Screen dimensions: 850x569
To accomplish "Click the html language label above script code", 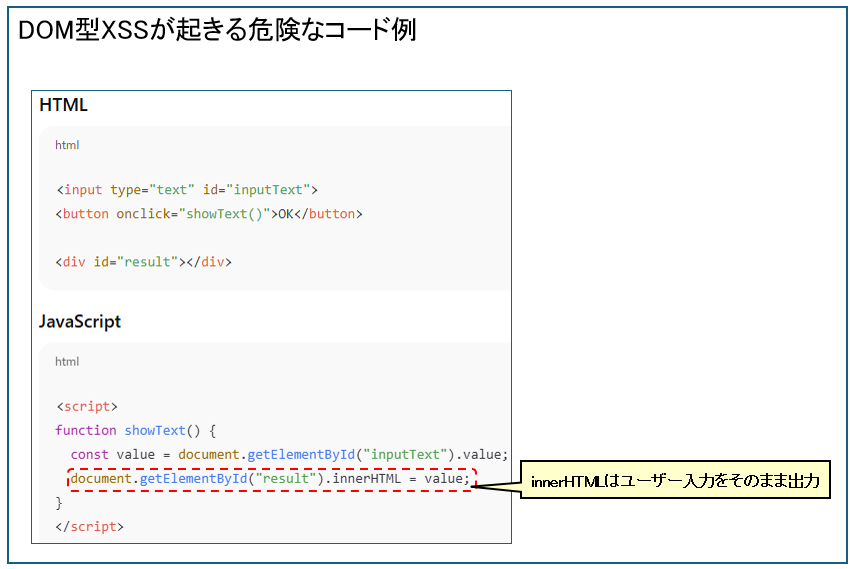I will coord(67,362).
